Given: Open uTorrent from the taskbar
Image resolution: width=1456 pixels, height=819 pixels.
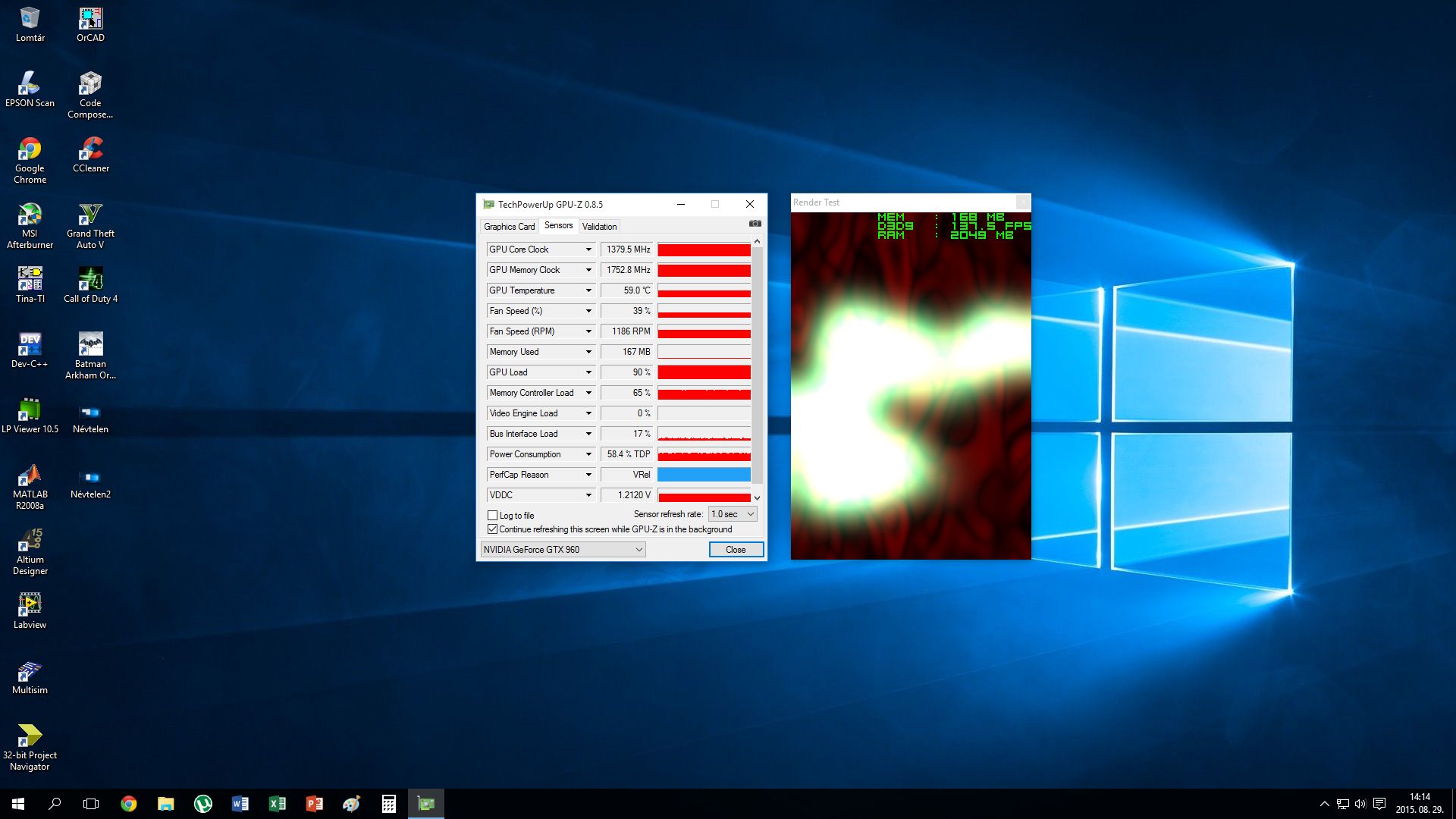Looking at the screenshot, I should click(202, 804).
